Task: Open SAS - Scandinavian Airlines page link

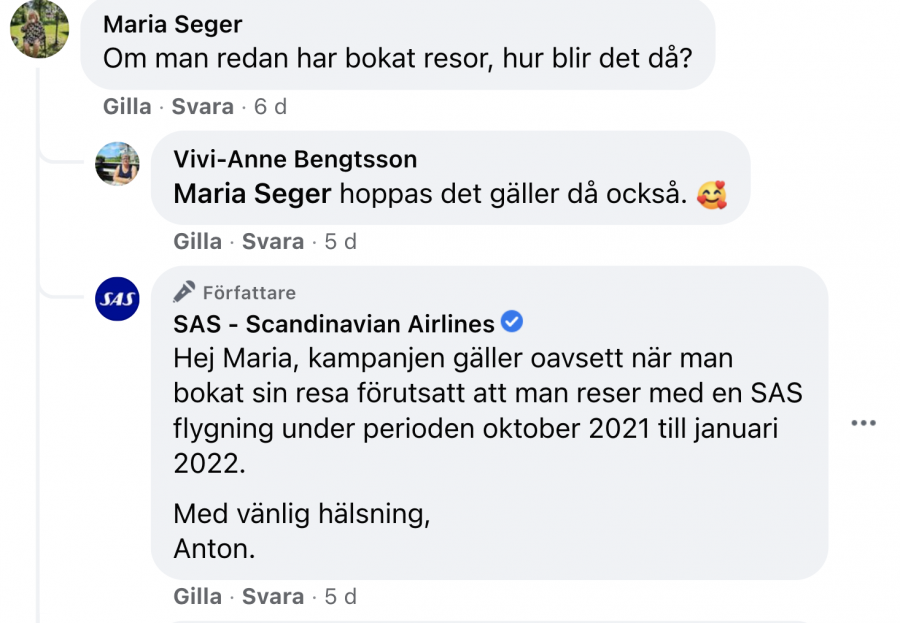Action: [x=334, y=324]
